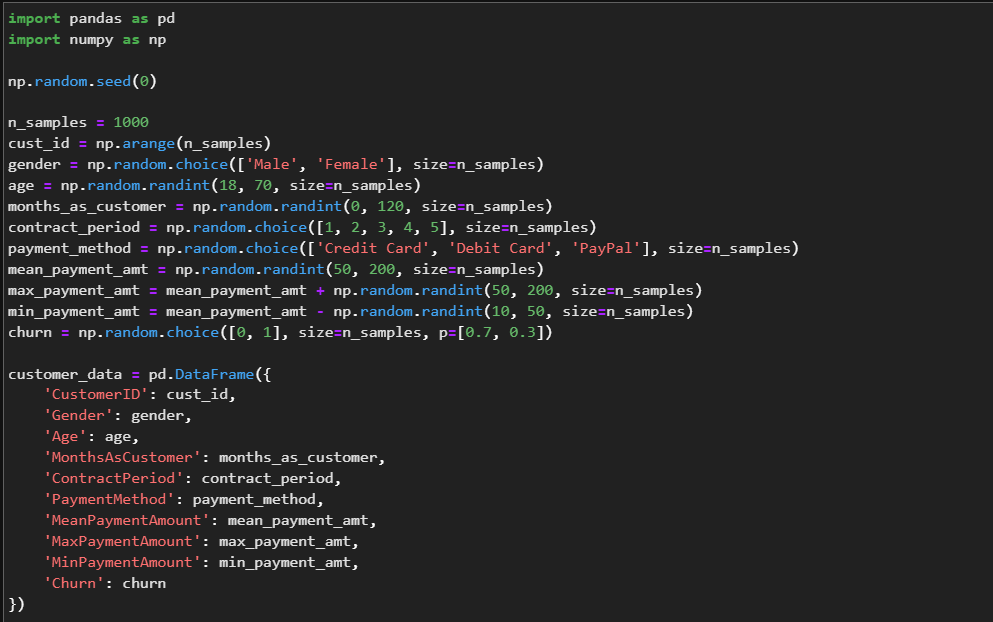The height and width of the screenshot is (622, 993).
Task: Click the pd.DataFrame call
Action: tap(210, 374)
